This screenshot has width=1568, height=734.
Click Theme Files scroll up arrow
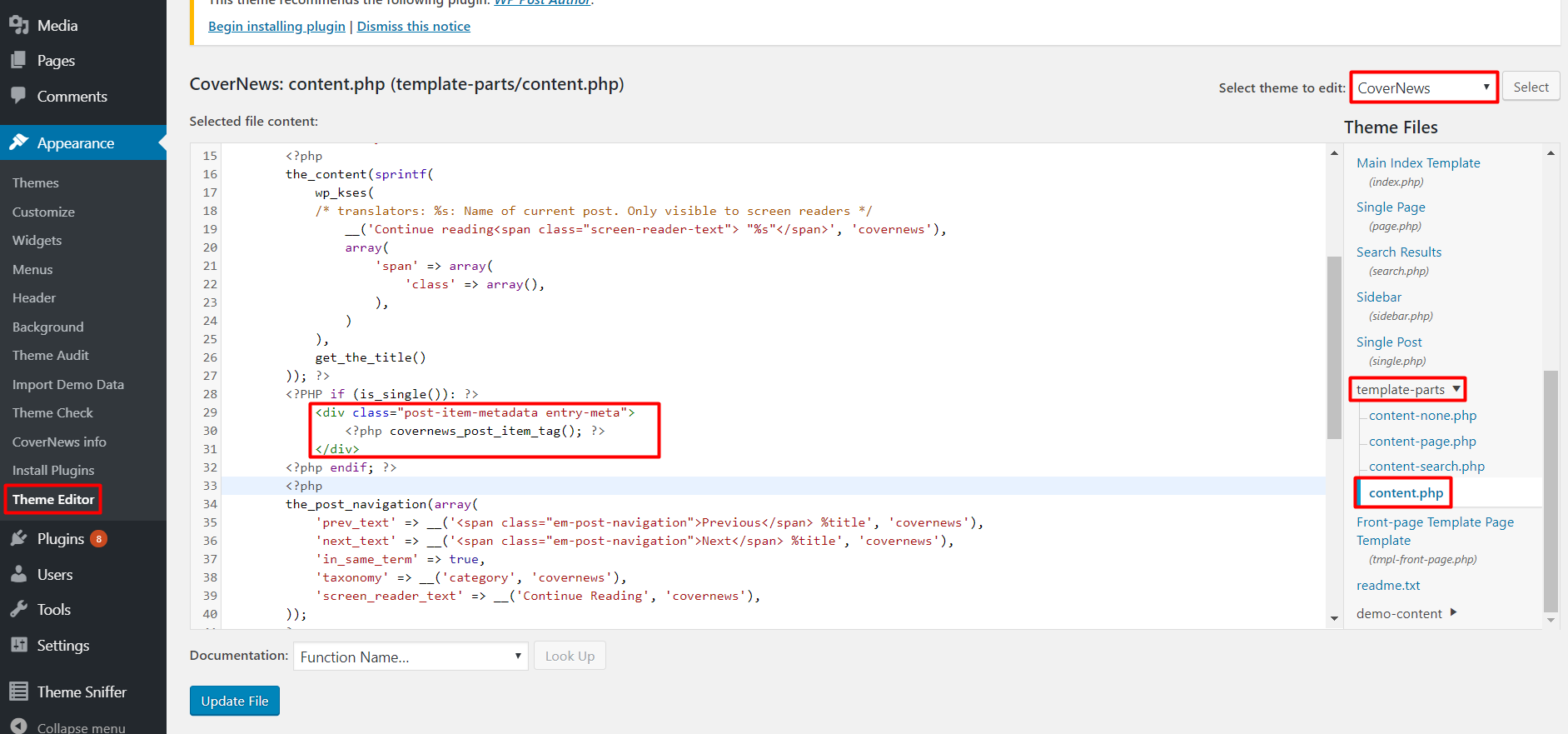[1551, 152]
